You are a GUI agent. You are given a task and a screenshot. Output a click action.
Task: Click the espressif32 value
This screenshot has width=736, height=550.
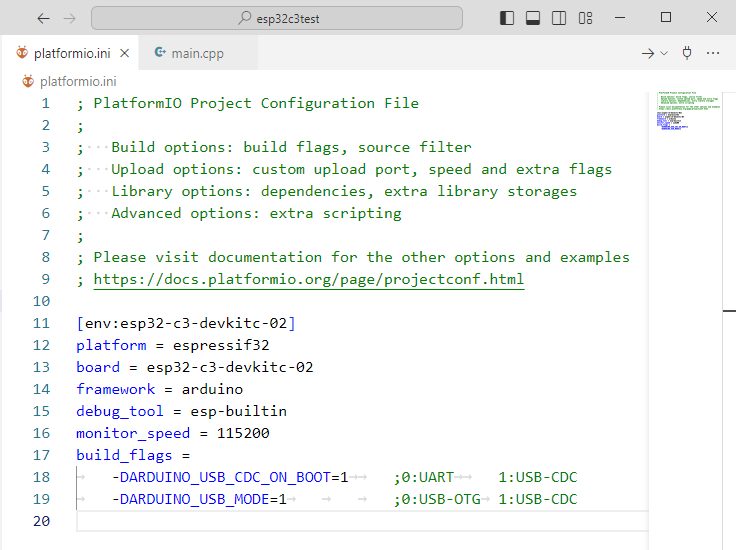point(221,345)
